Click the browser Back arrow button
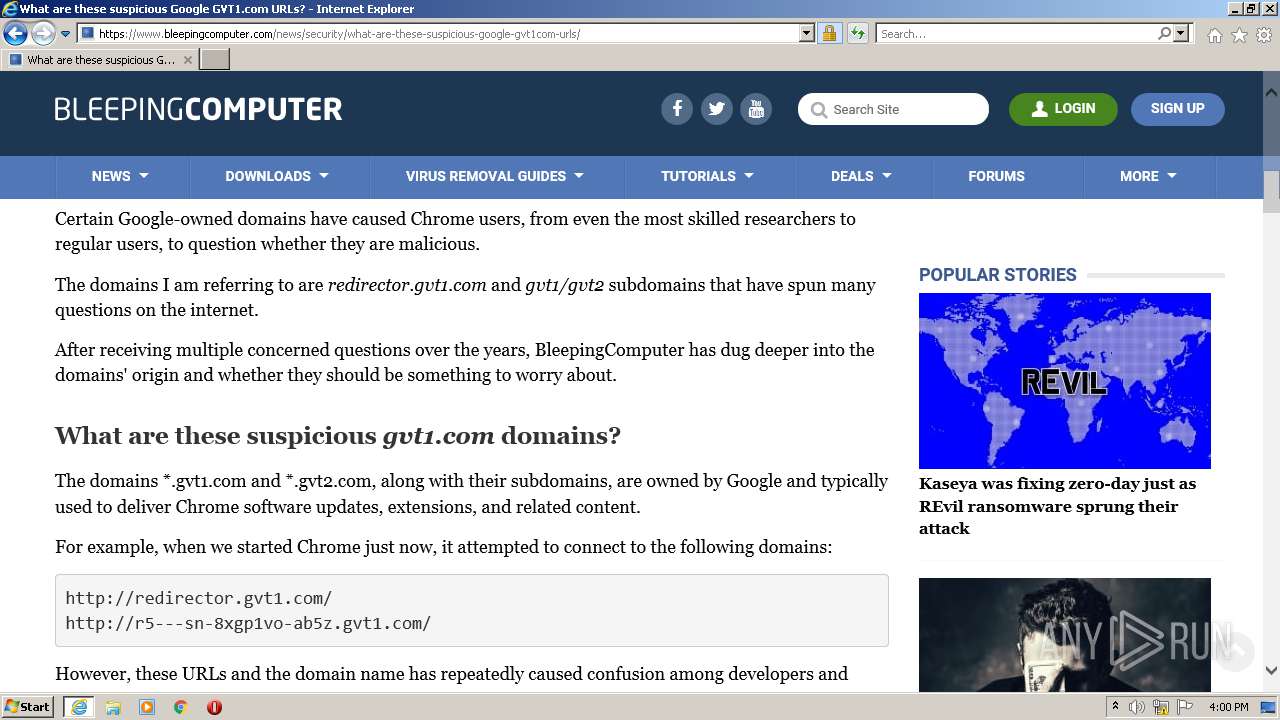The width and height of the screenshot is (1280, 720). point(15,33)
